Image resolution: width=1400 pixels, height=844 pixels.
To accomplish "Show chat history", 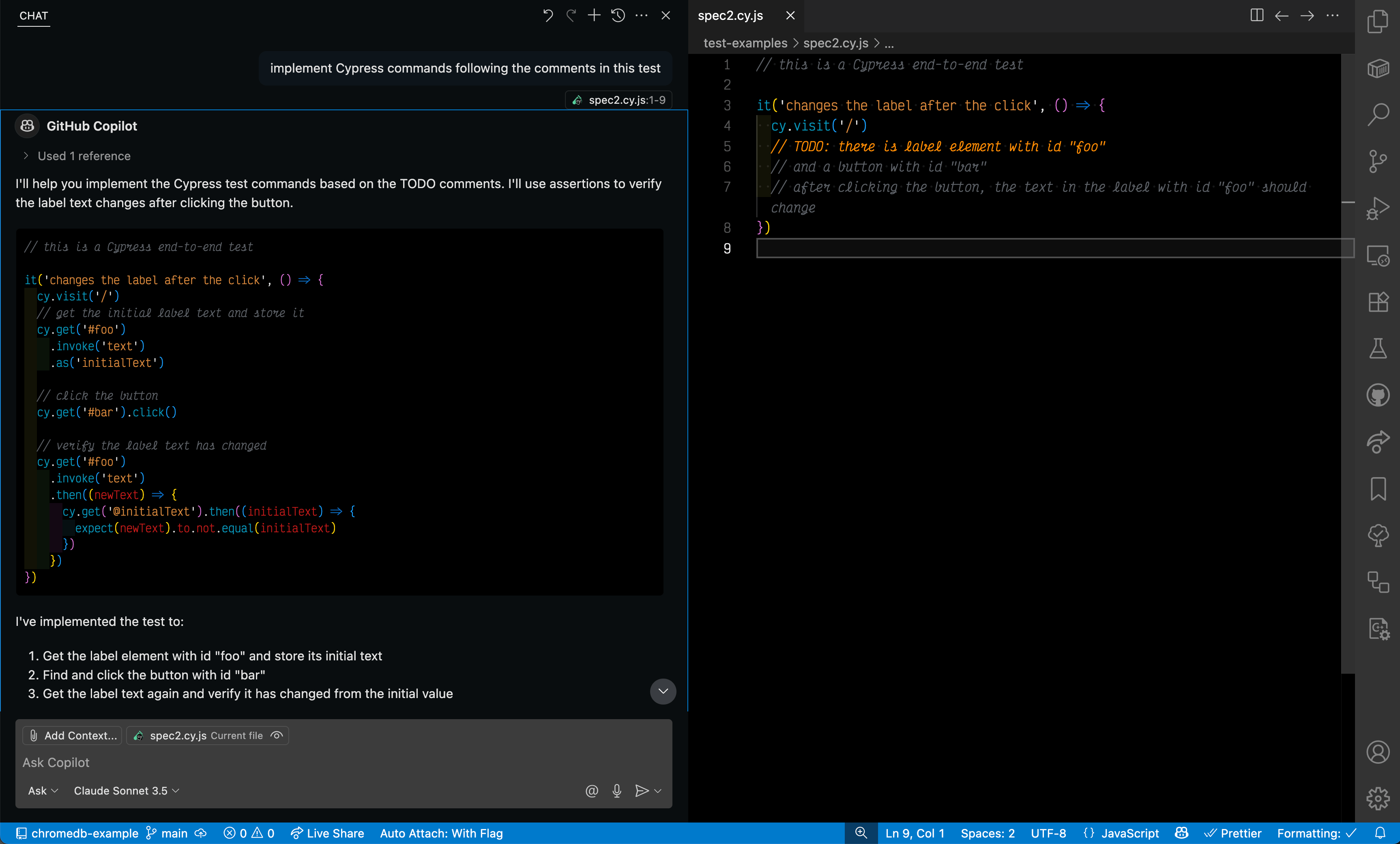I will (618, 15).
